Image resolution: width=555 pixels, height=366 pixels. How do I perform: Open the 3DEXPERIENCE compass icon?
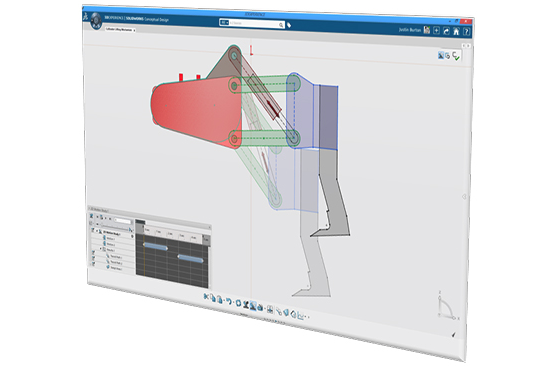pyautogui.click(x=96, y=21)
